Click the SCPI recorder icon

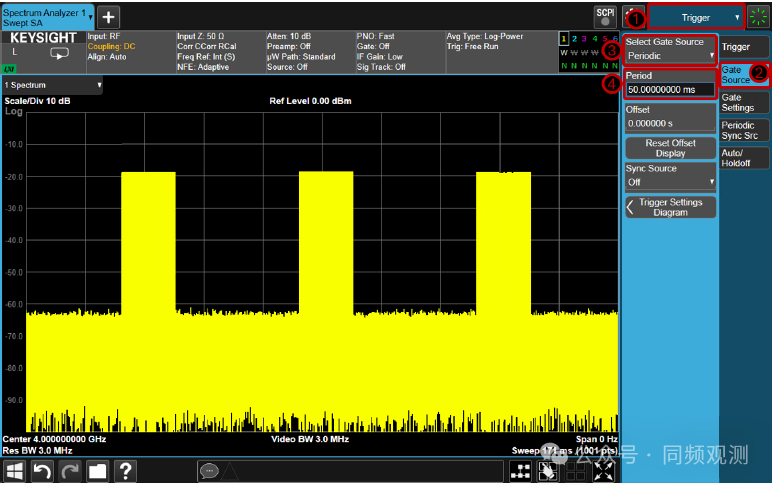(x=605, y=16)
